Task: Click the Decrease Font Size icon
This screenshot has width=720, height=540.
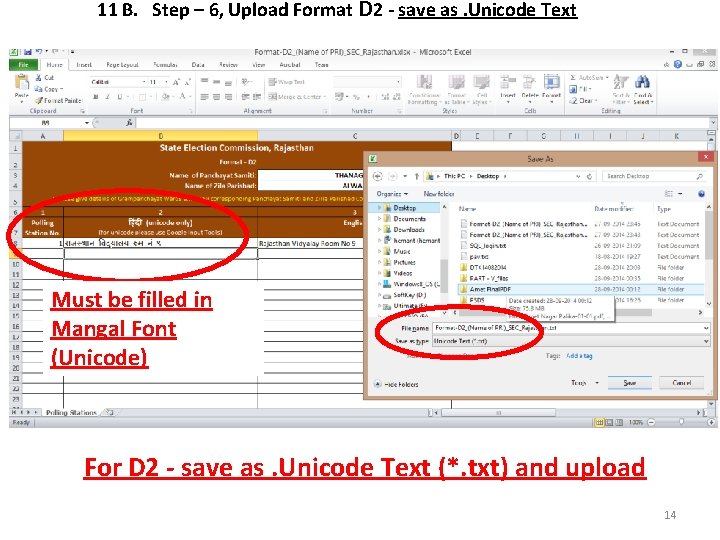Action: pos(187,82)
